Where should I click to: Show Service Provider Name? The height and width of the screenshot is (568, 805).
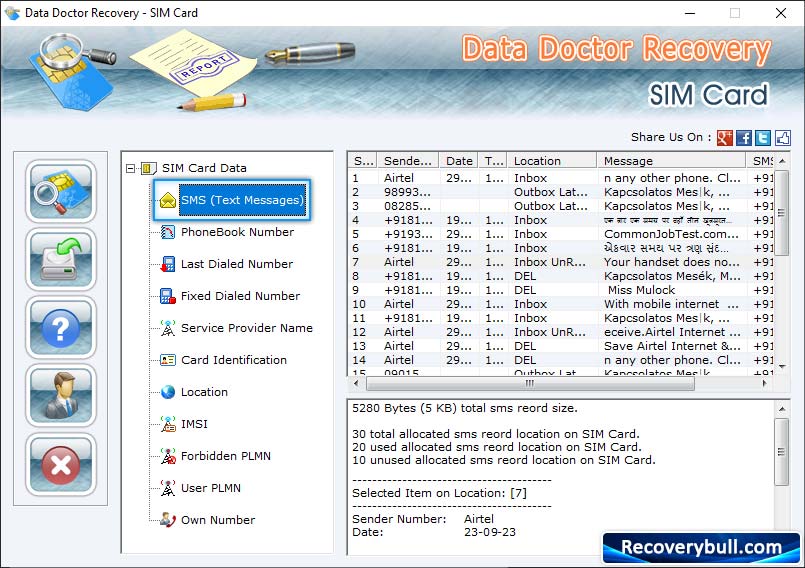tap(246, 328)
